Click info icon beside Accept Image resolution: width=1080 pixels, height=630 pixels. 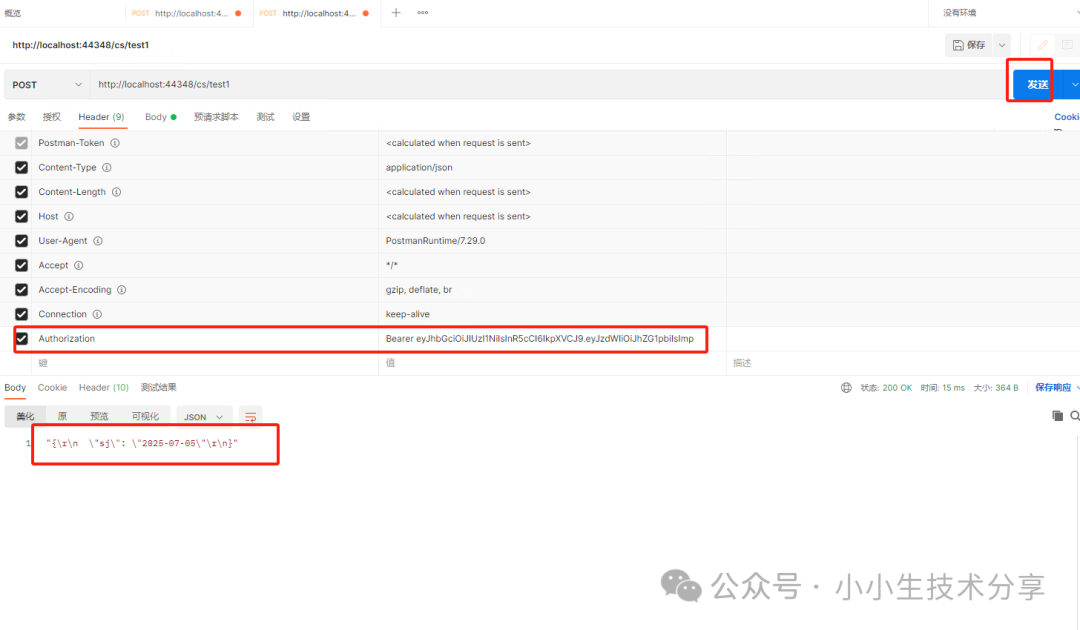coord(79,265)
